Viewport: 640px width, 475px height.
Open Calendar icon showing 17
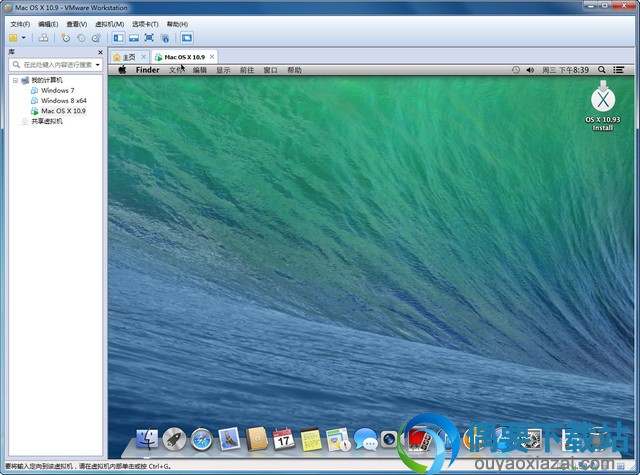pos(284,439)
